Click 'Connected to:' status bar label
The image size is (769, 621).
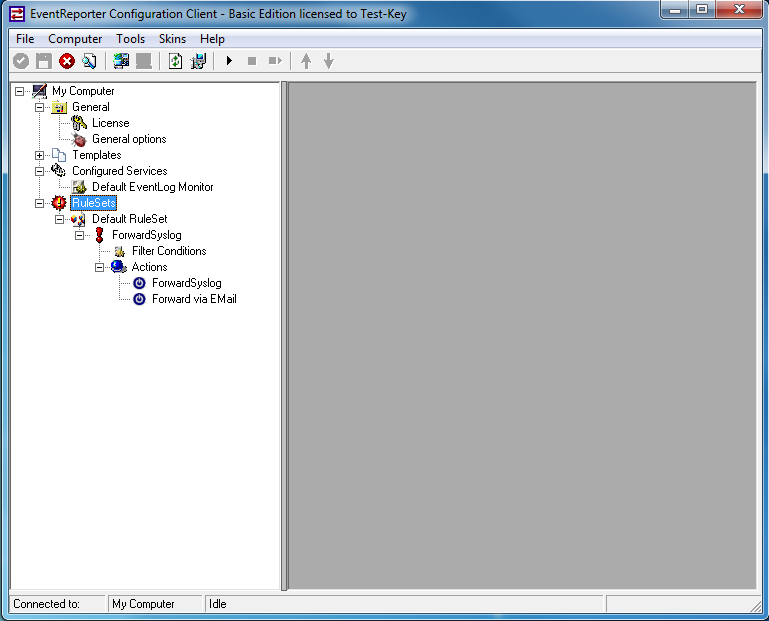[46, 604]
